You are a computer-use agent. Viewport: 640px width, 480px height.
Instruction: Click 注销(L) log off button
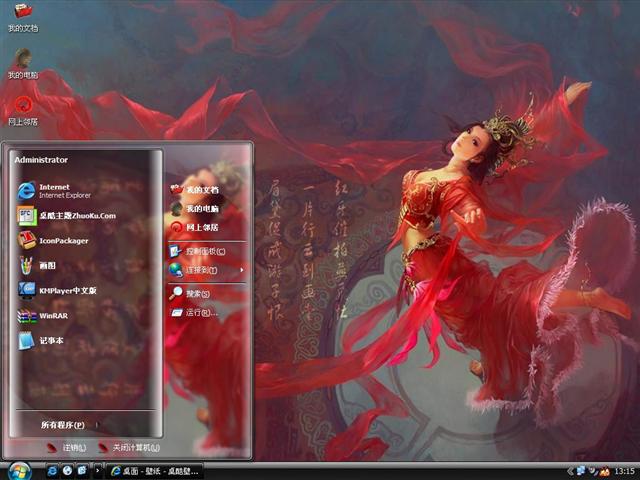point(66,448)
